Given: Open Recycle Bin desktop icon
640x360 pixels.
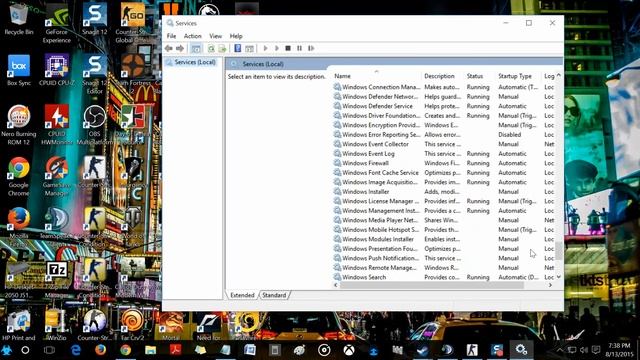Looking at the screenshot, I should point(18,20).
